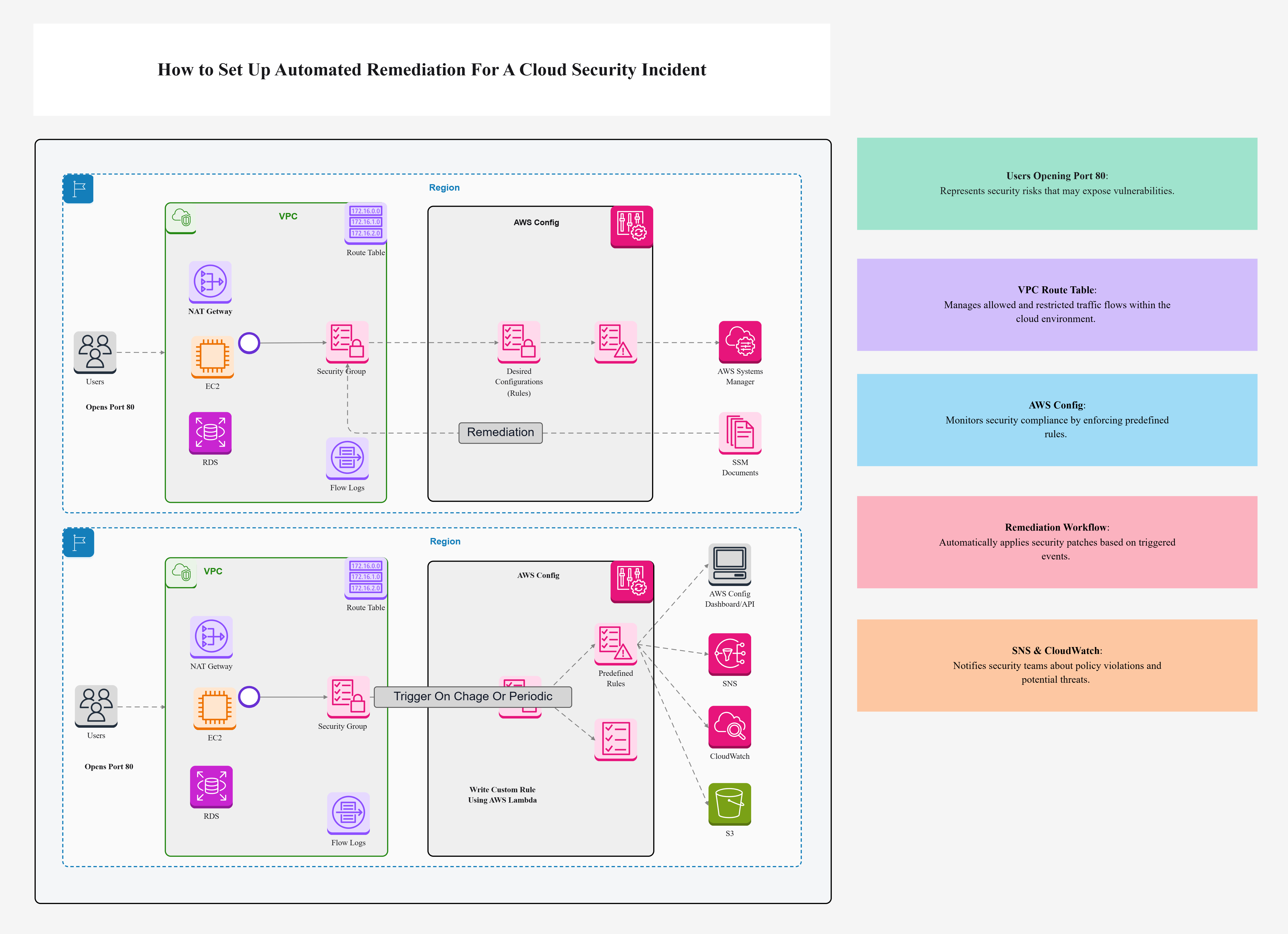
Task: Select the AWS Config Dashboard/API computer icon
Action: point(730,565)
